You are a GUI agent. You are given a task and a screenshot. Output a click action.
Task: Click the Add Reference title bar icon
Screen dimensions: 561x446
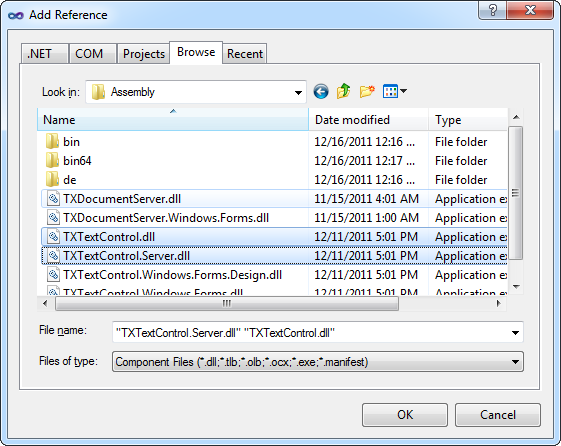click(x=16, y=15)
